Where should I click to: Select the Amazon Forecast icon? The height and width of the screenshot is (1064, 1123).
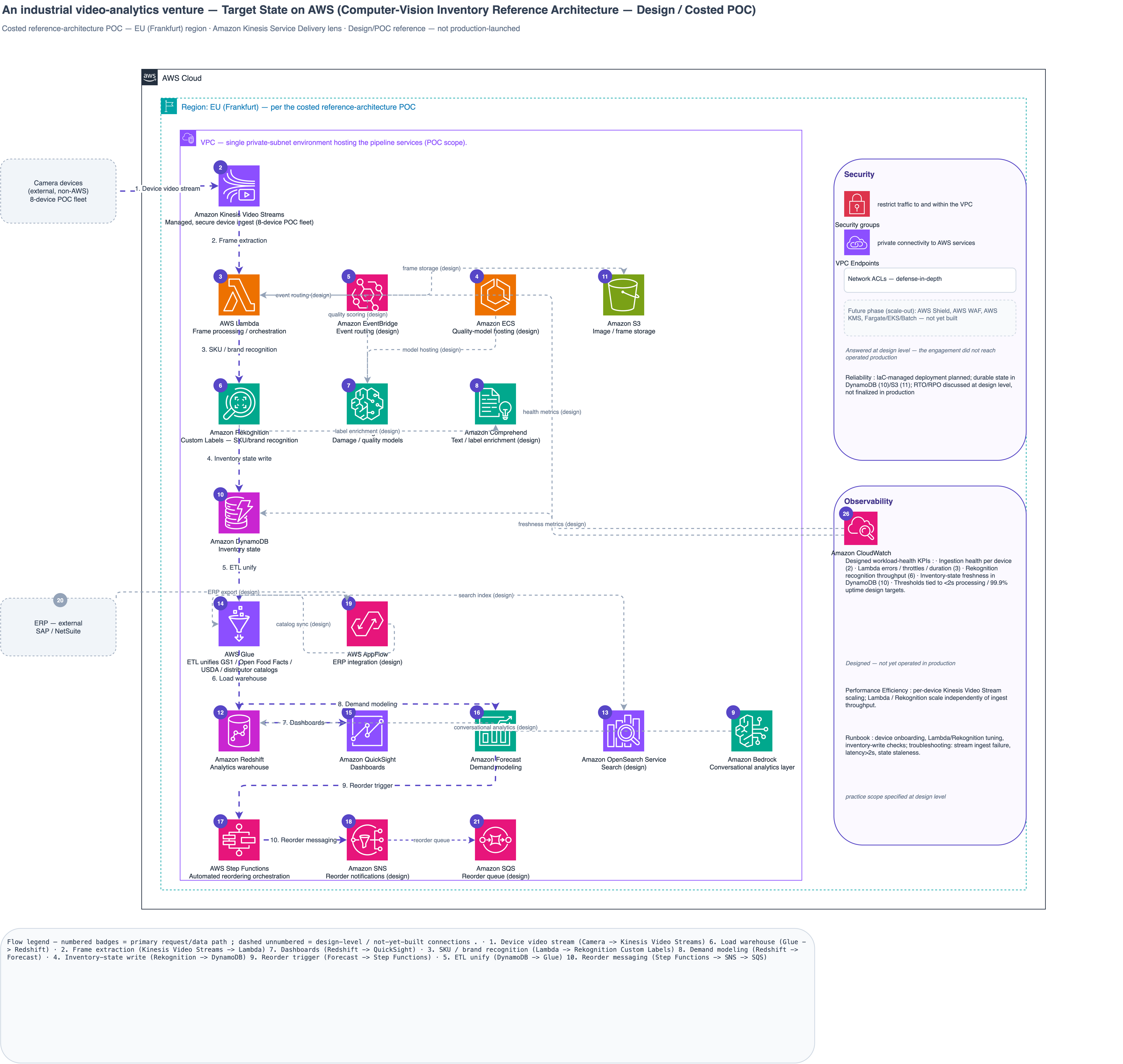click(x=495, y=731)
